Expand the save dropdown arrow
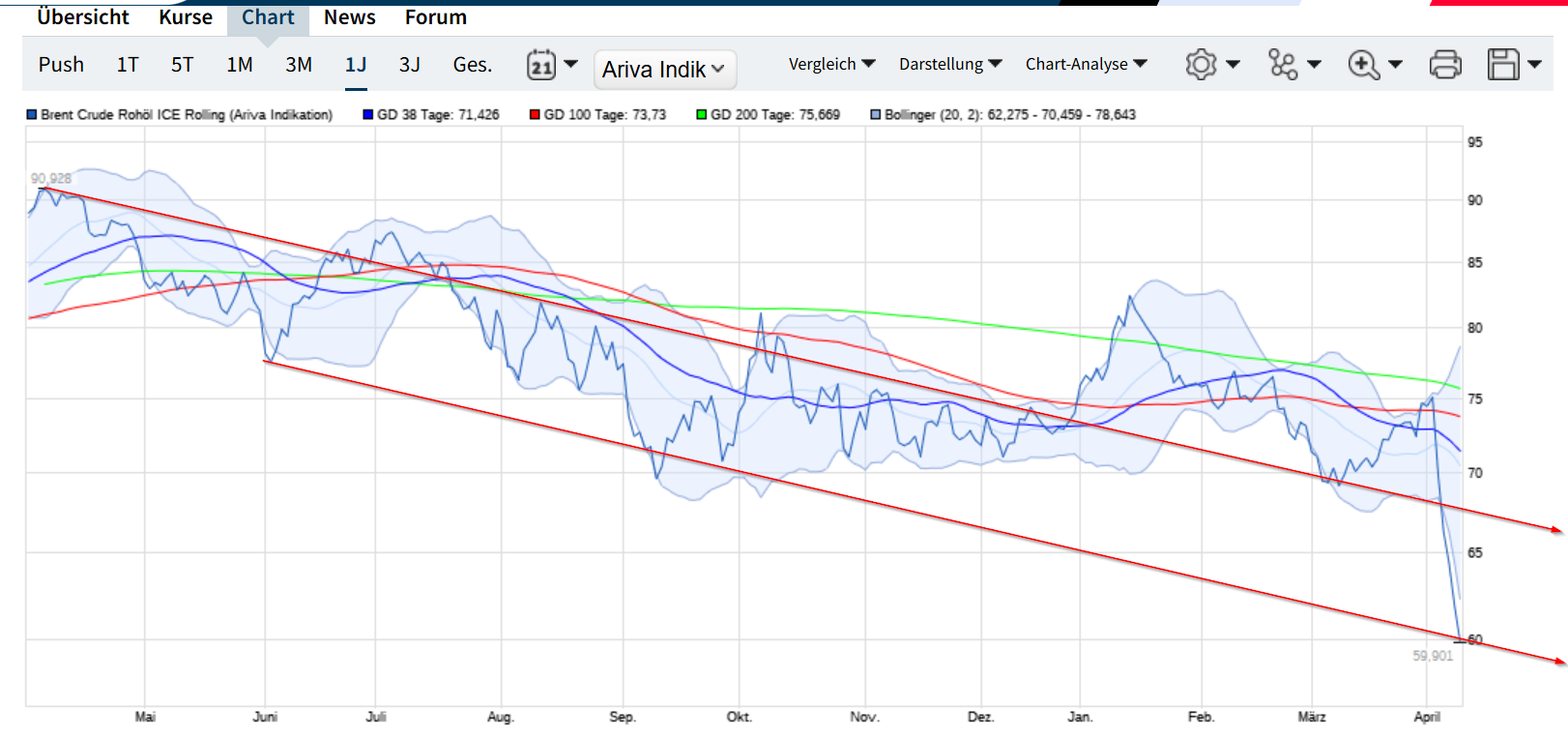1568x739 pixels. (x=1534, y=65)
